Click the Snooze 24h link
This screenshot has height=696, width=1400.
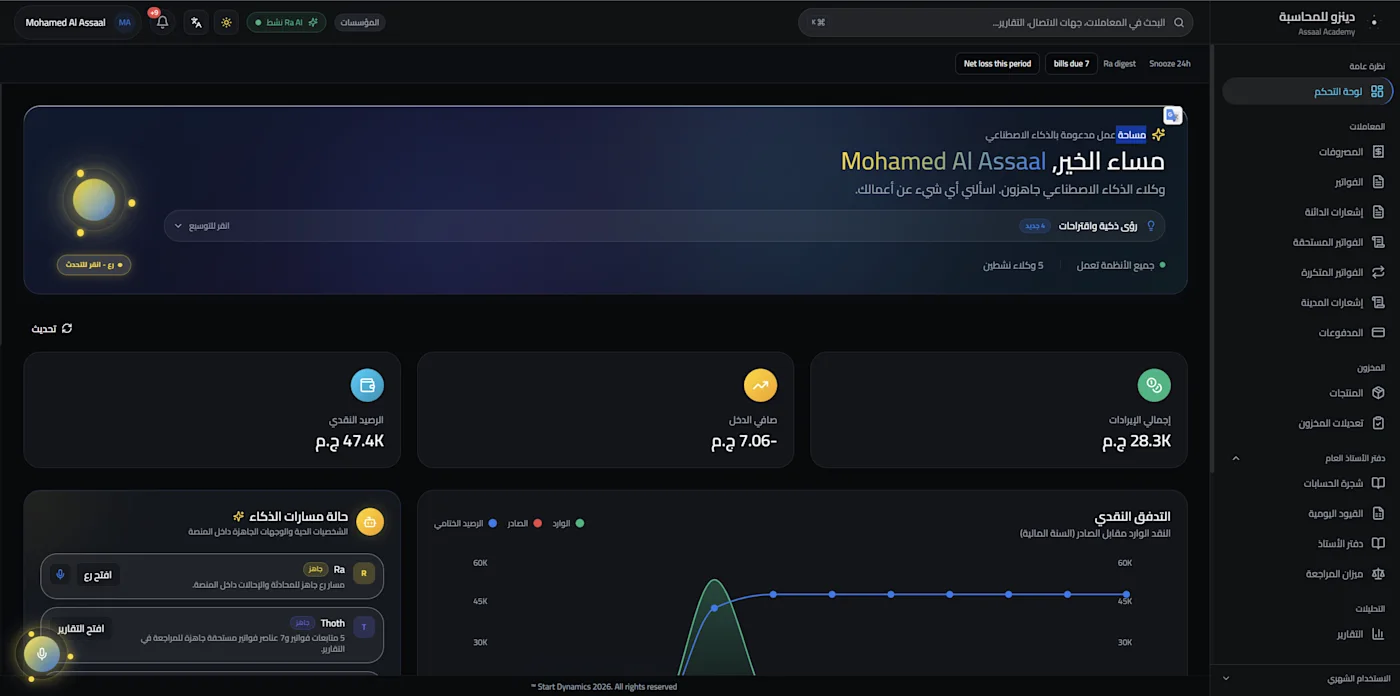coord(1169,64)
